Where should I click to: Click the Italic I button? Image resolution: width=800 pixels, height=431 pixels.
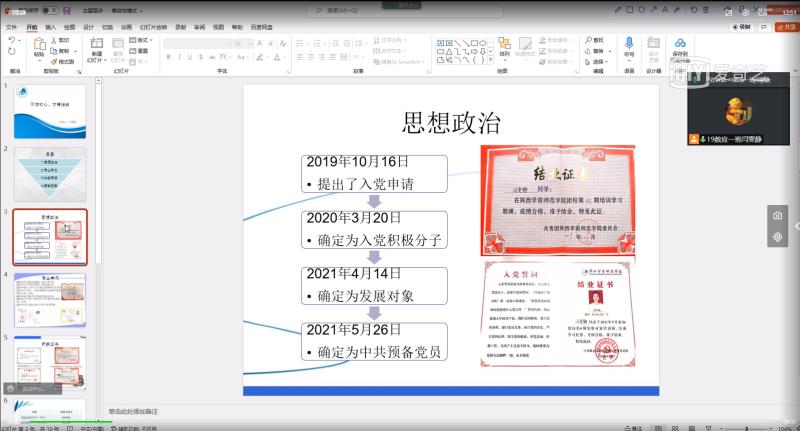[179, 57]
